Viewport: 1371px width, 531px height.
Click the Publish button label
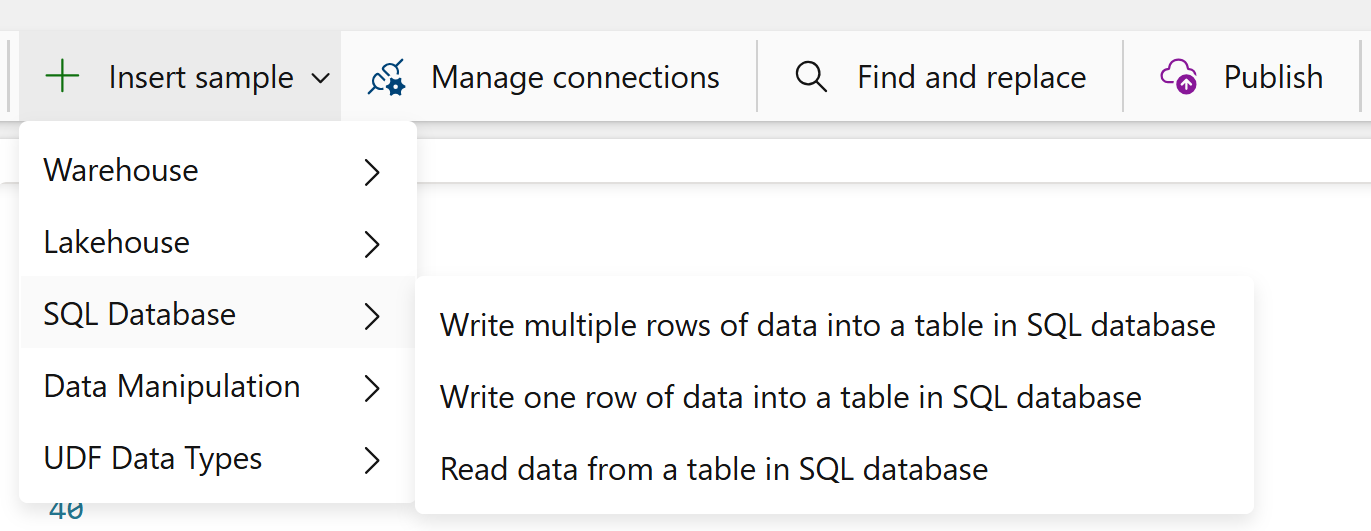1273,77
